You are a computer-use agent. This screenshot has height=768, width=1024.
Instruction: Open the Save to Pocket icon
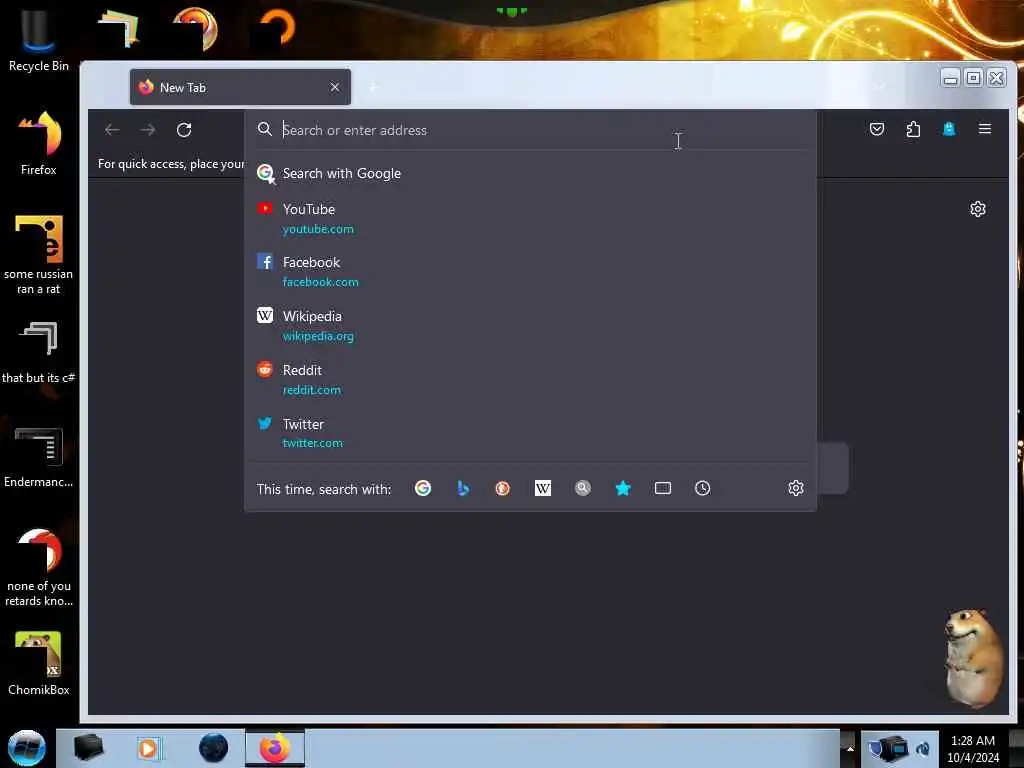coord(877,129)
